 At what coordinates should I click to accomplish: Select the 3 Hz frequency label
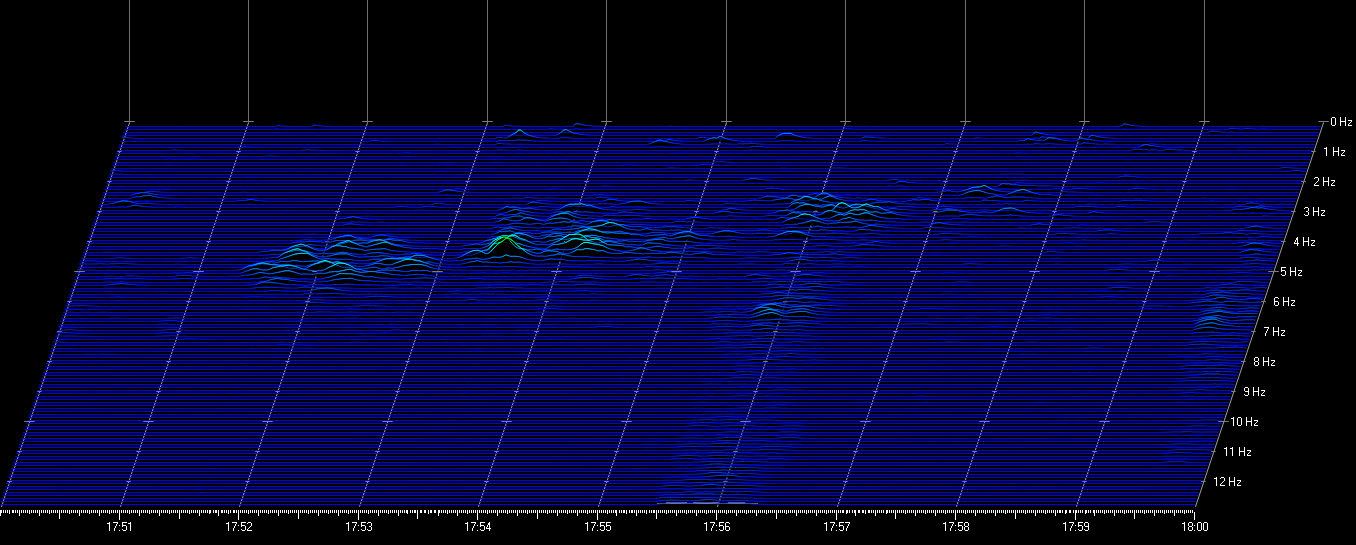point(1315,212)
